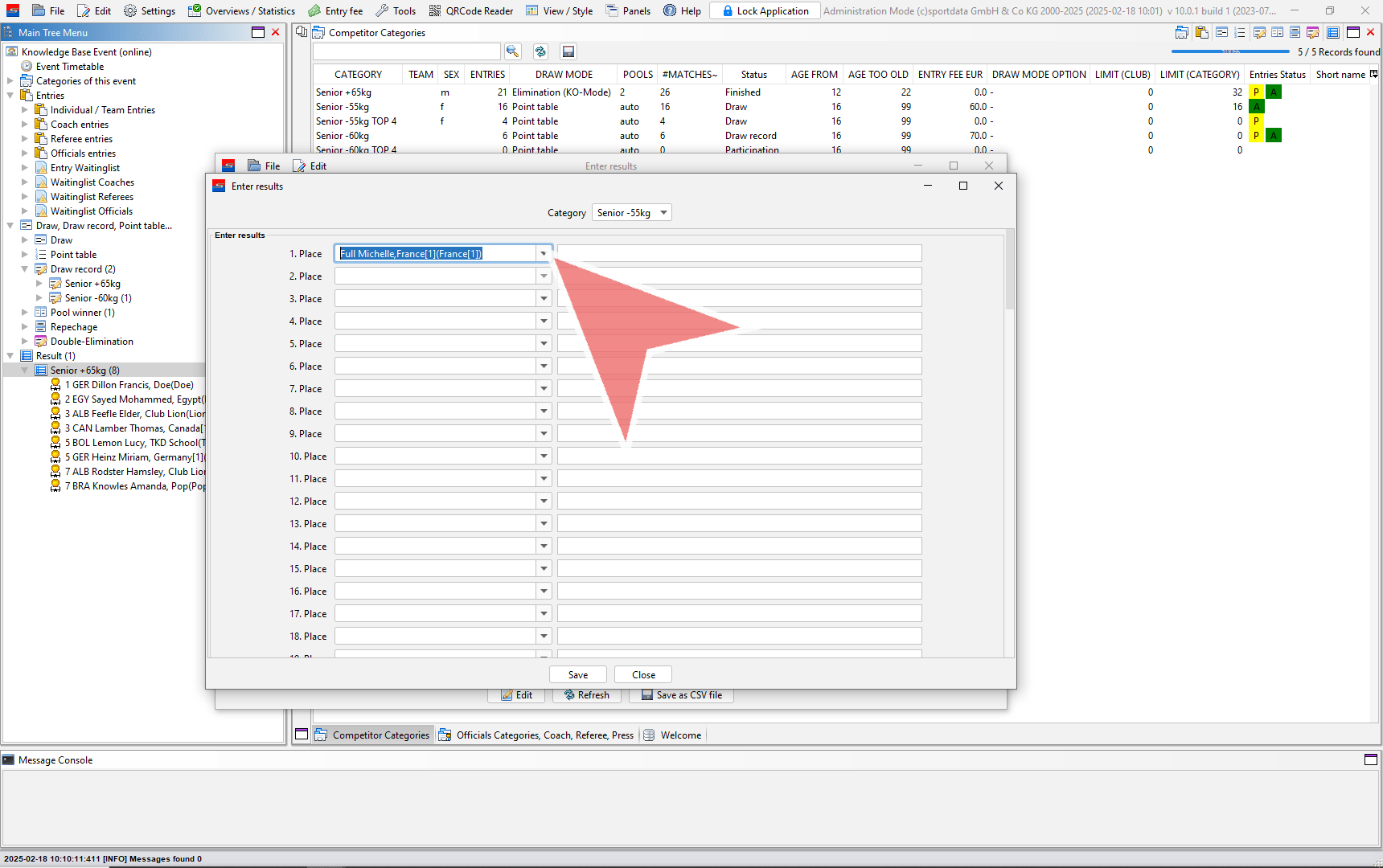Click the Save button in Enter results
This screenshot has height=868, width=1383.
coord(577,675)
